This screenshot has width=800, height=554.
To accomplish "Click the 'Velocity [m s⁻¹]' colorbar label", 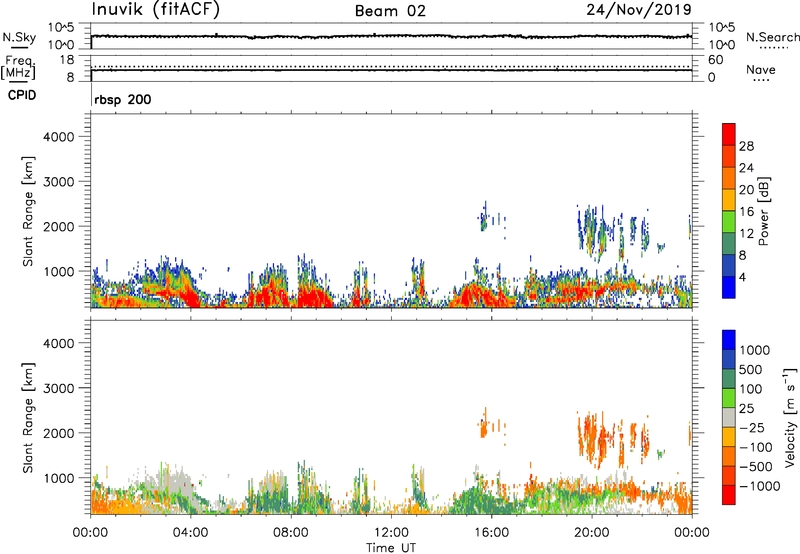I will point(790,417).
